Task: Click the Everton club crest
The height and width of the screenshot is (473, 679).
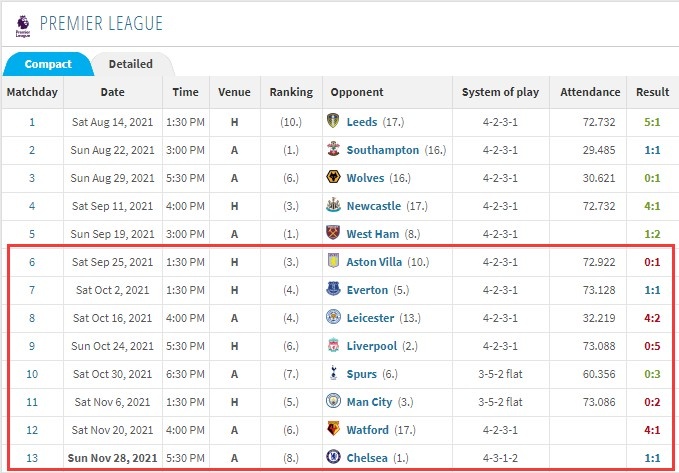Action: [x=333, y=289]
